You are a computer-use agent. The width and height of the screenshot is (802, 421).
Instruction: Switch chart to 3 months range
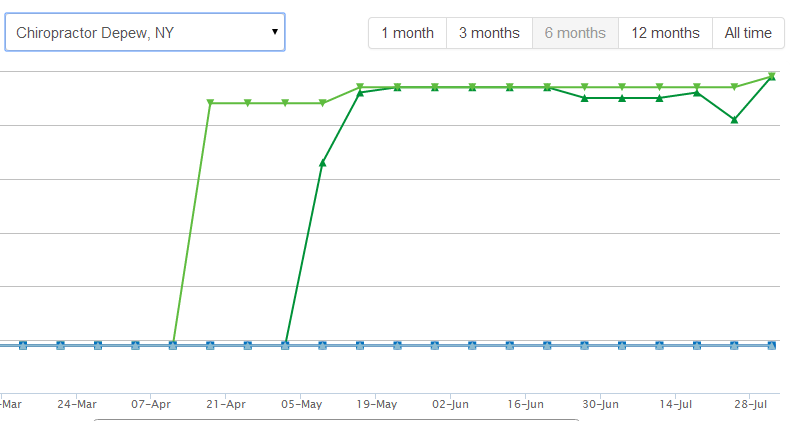[x=489, y=33]
